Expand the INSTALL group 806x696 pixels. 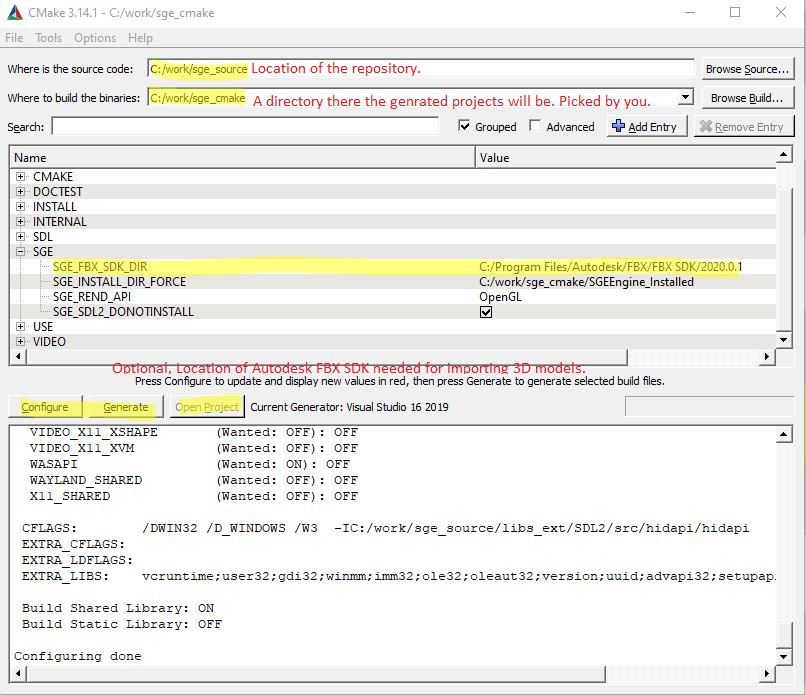(x=20, y=207)
